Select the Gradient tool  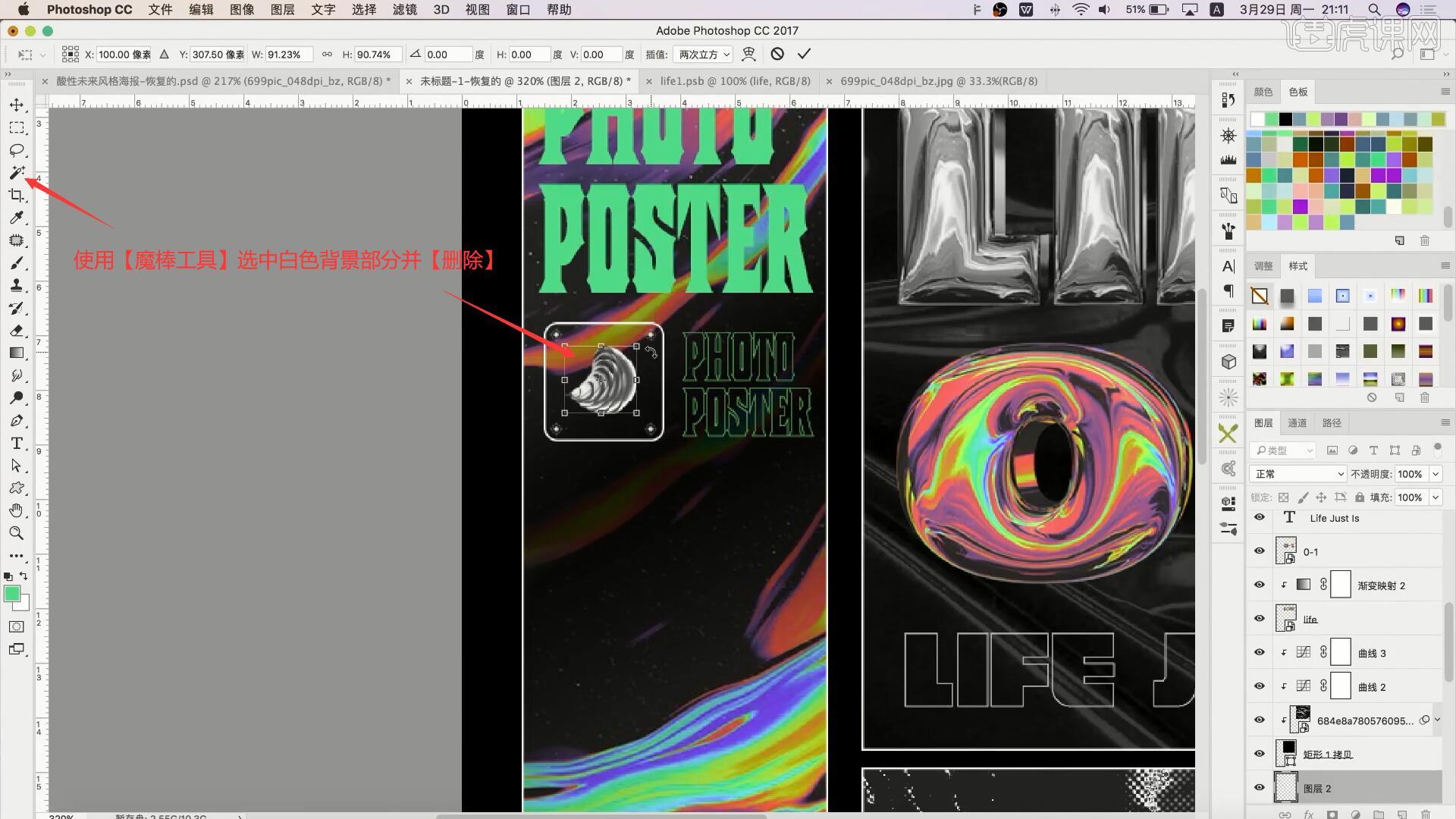[17, 353]
